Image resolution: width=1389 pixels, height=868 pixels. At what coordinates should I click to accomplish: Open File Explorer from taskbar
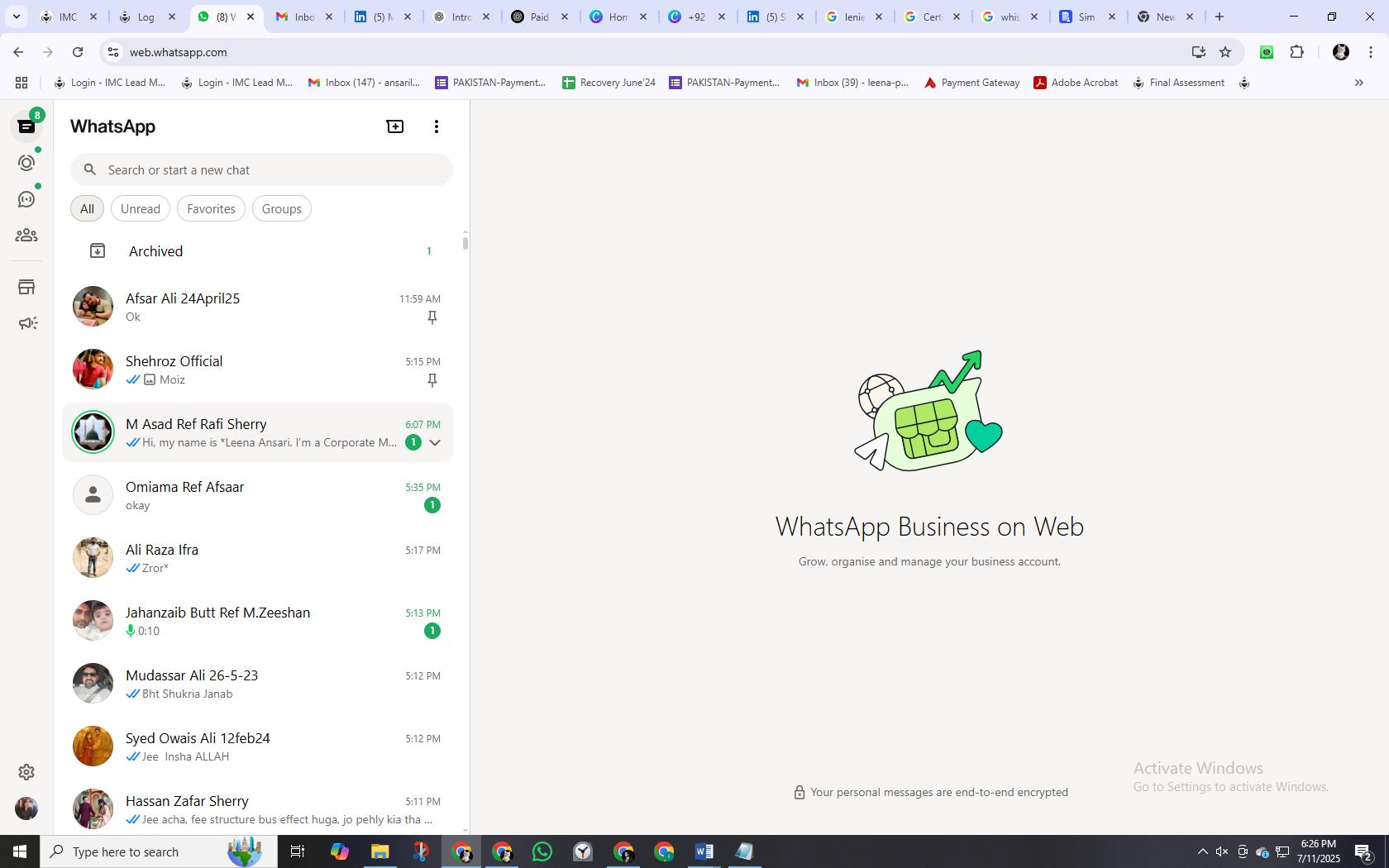[x=379, y=851]
